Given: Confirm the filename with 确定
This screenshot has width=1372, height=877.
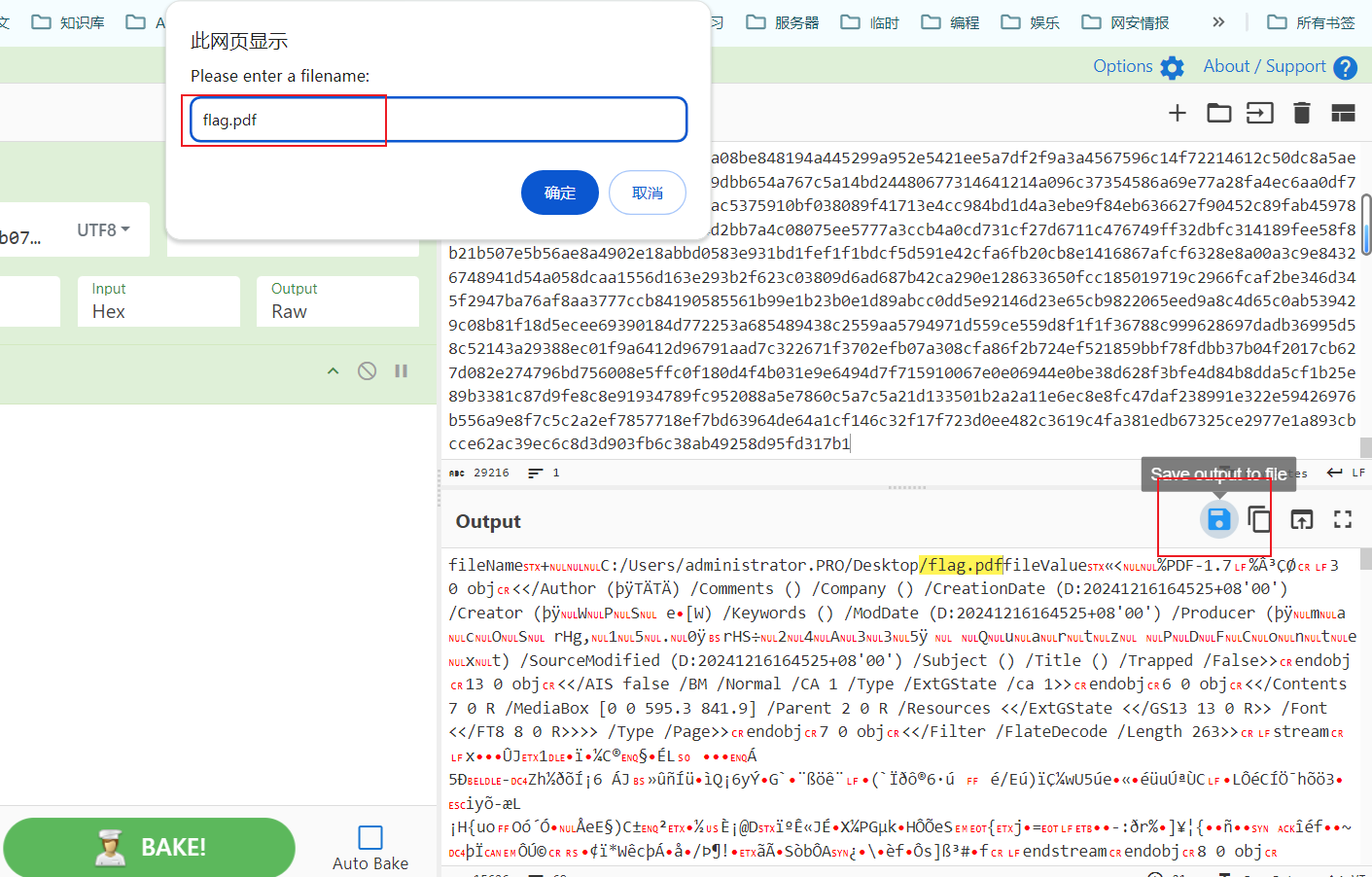Looking at the screenshot, I should (560, 193).
